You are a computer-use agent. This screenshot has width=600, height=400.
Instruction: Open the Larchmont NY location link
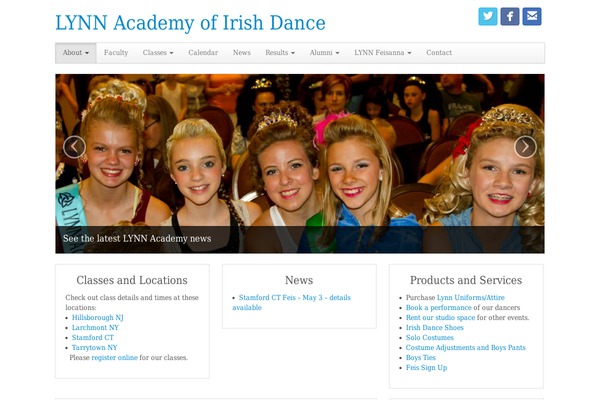95,328
